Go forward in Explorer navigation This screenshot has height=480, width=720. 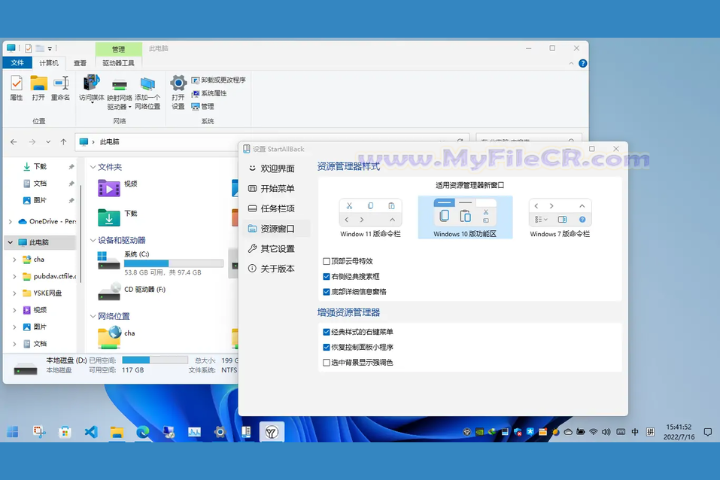(x=32, y=142)
